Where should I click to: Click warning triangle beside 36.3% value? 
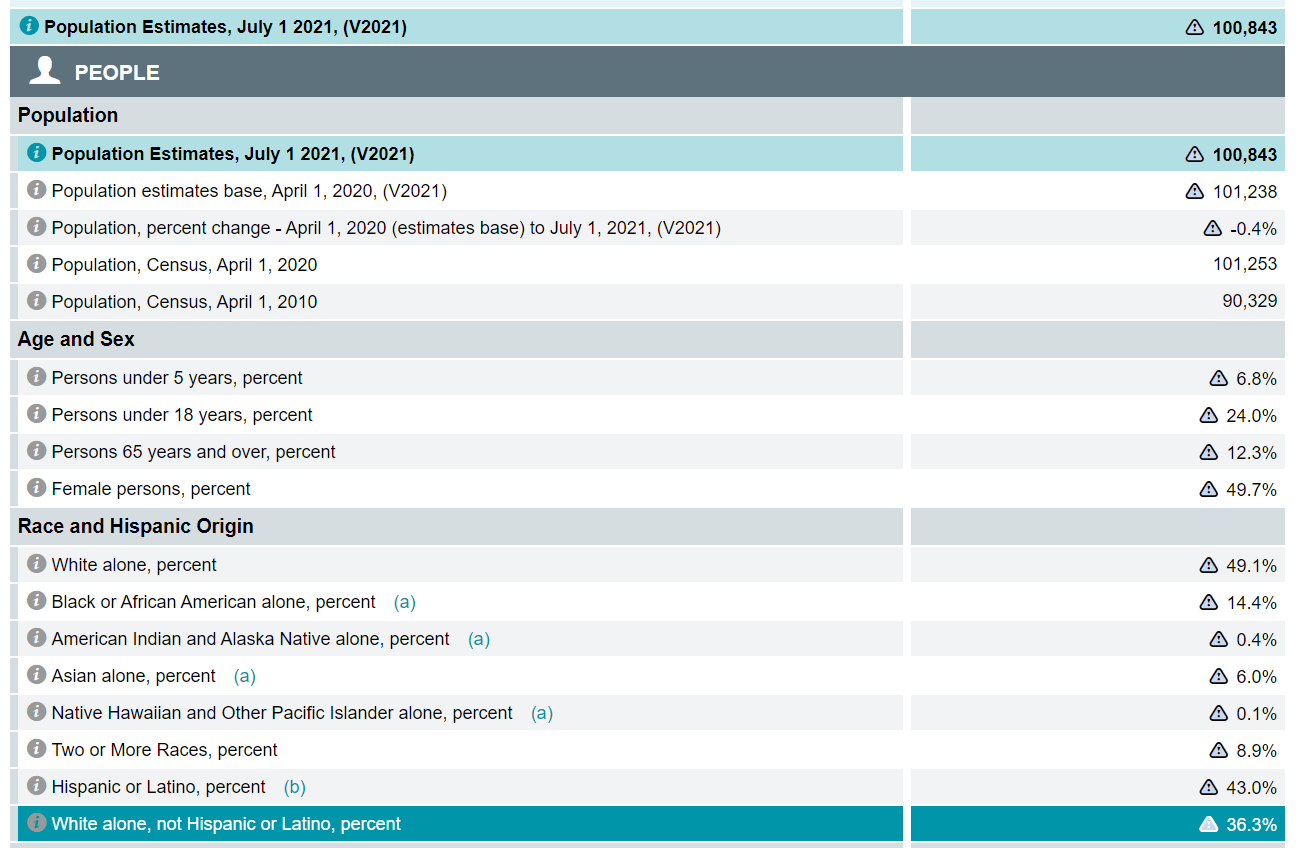(1209, 824)
